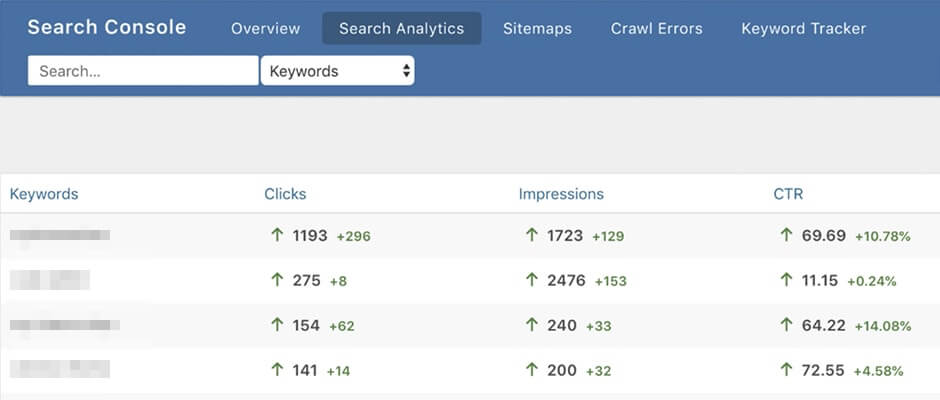Viewport: 940px width, 400px height.
Task: Sort table by Clicks column header
Action: [285, 194]
